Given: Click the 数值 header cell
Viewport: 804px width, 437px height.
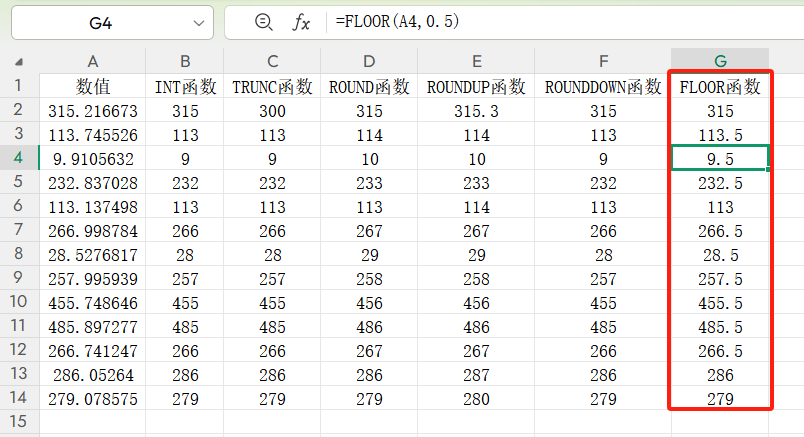Looking at the screenshot, I should pos(92,87).
